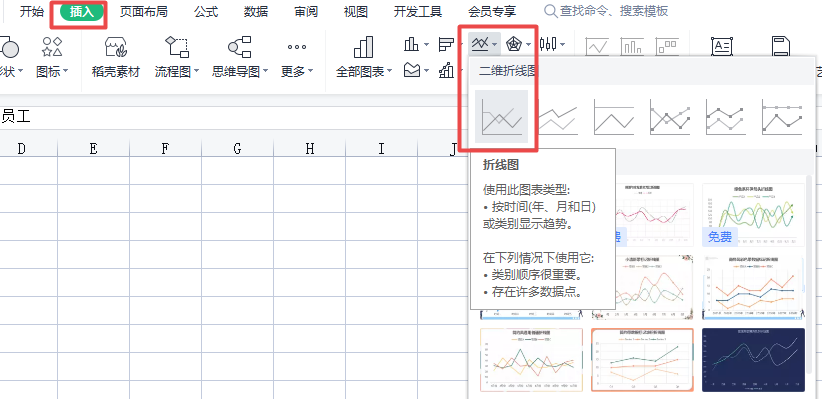Screen dimensions: 822x399
Task: Select the orange and blue line chart template
Action: tap(753, 287)
